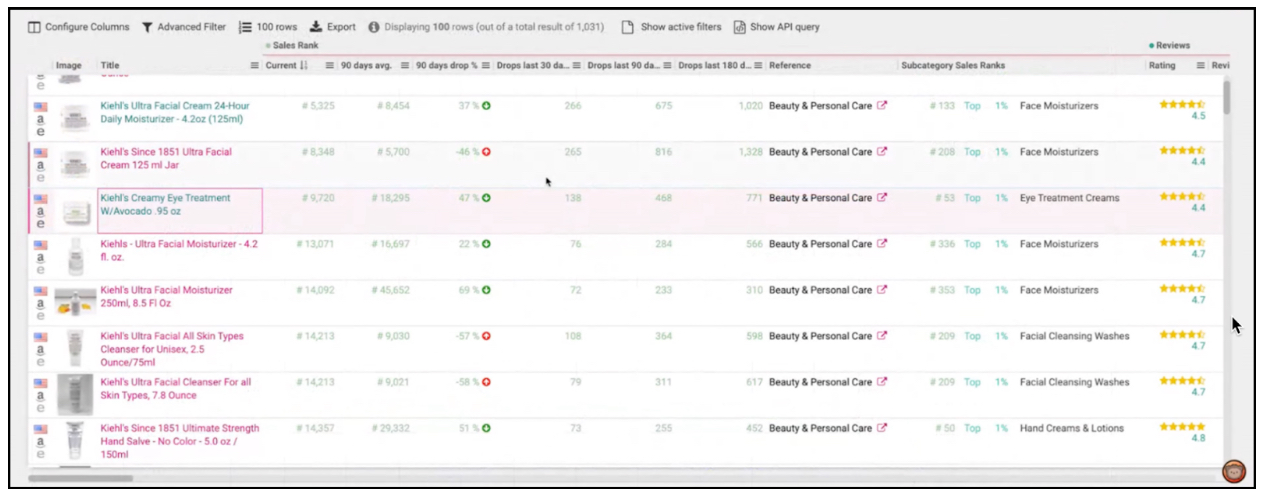Click US flag icon for Creamy Eye Treatment row
This screenshot has height=496, width=1262.
pos(41,197)
